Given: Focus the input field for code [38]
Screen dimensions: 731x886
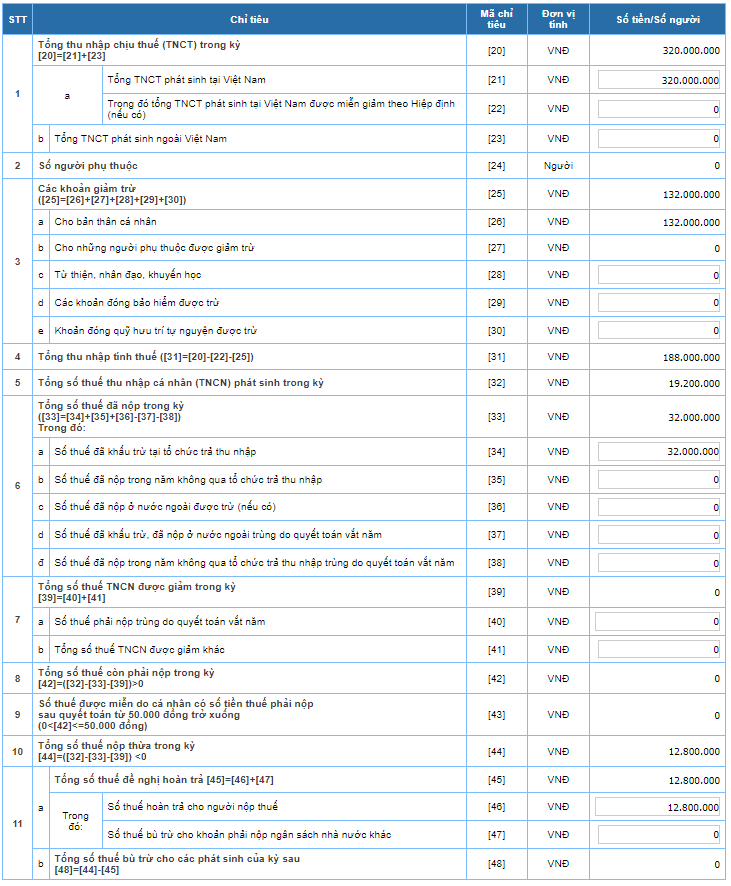Looking at the screenshot, I should point(659,563).
